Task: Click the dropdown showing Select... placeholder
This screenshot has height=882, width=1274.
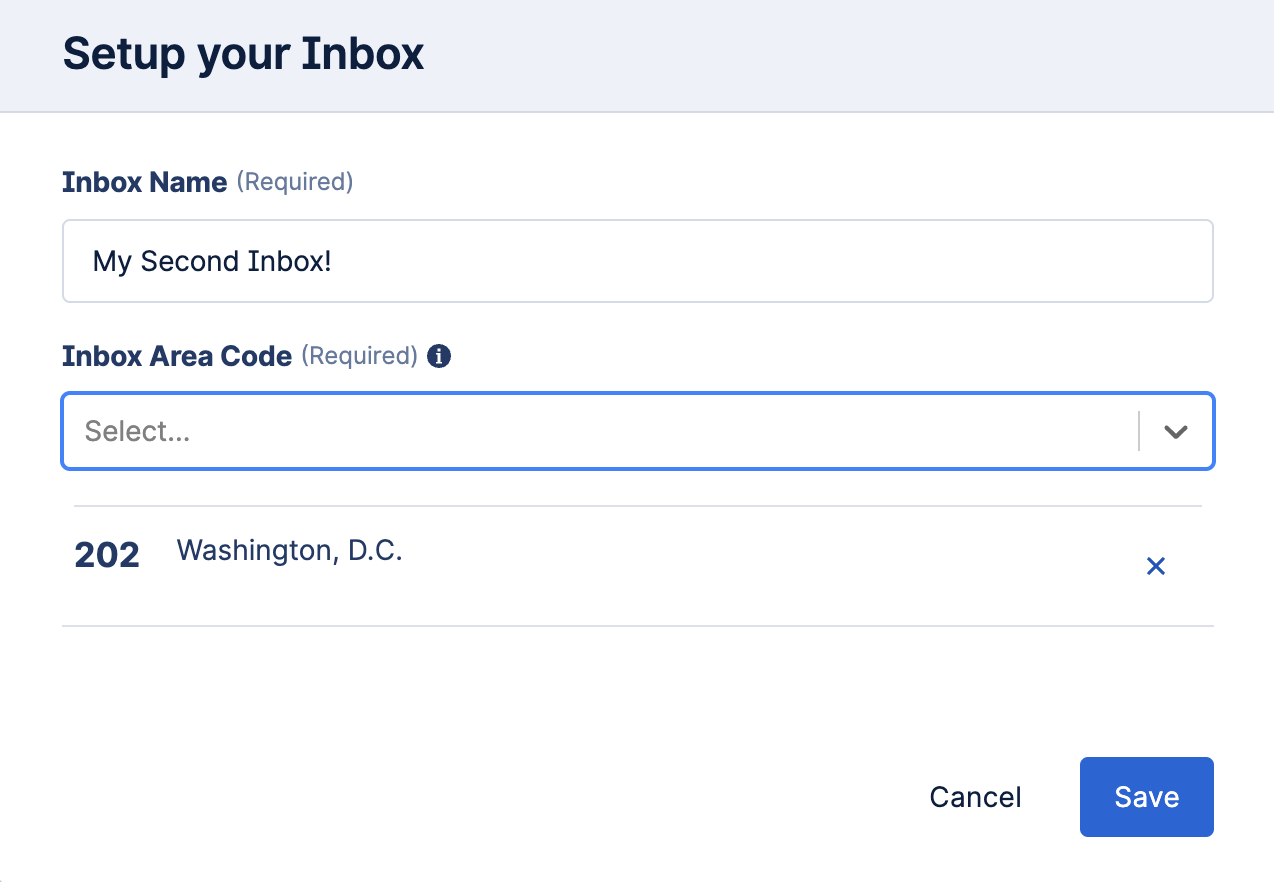Action: [600, 431]
